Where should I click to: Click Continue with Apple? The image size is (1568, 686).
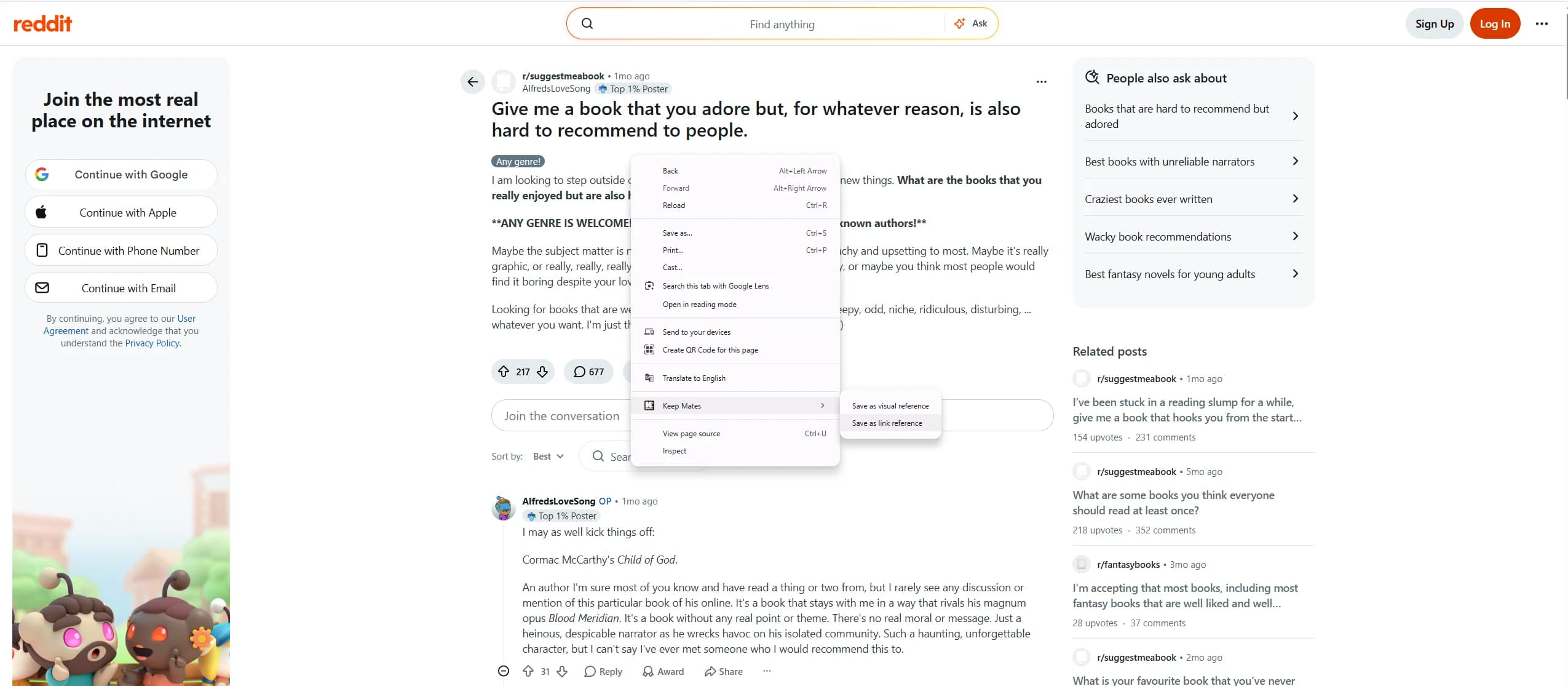(121, 212)
